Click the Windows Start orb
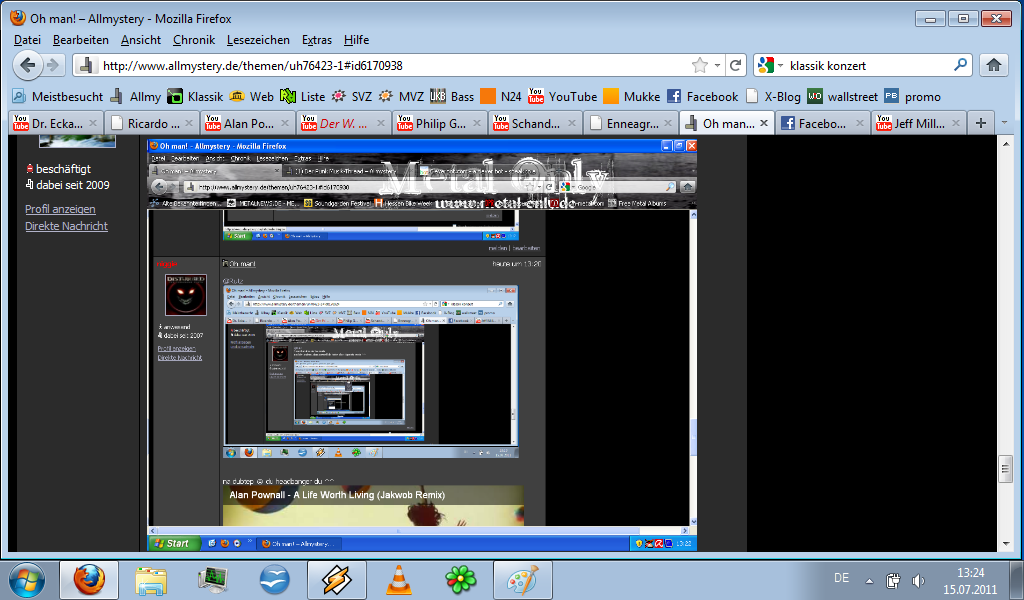Screen dimensions: 1024x600 pyautogui.click(x=27, y=580)
